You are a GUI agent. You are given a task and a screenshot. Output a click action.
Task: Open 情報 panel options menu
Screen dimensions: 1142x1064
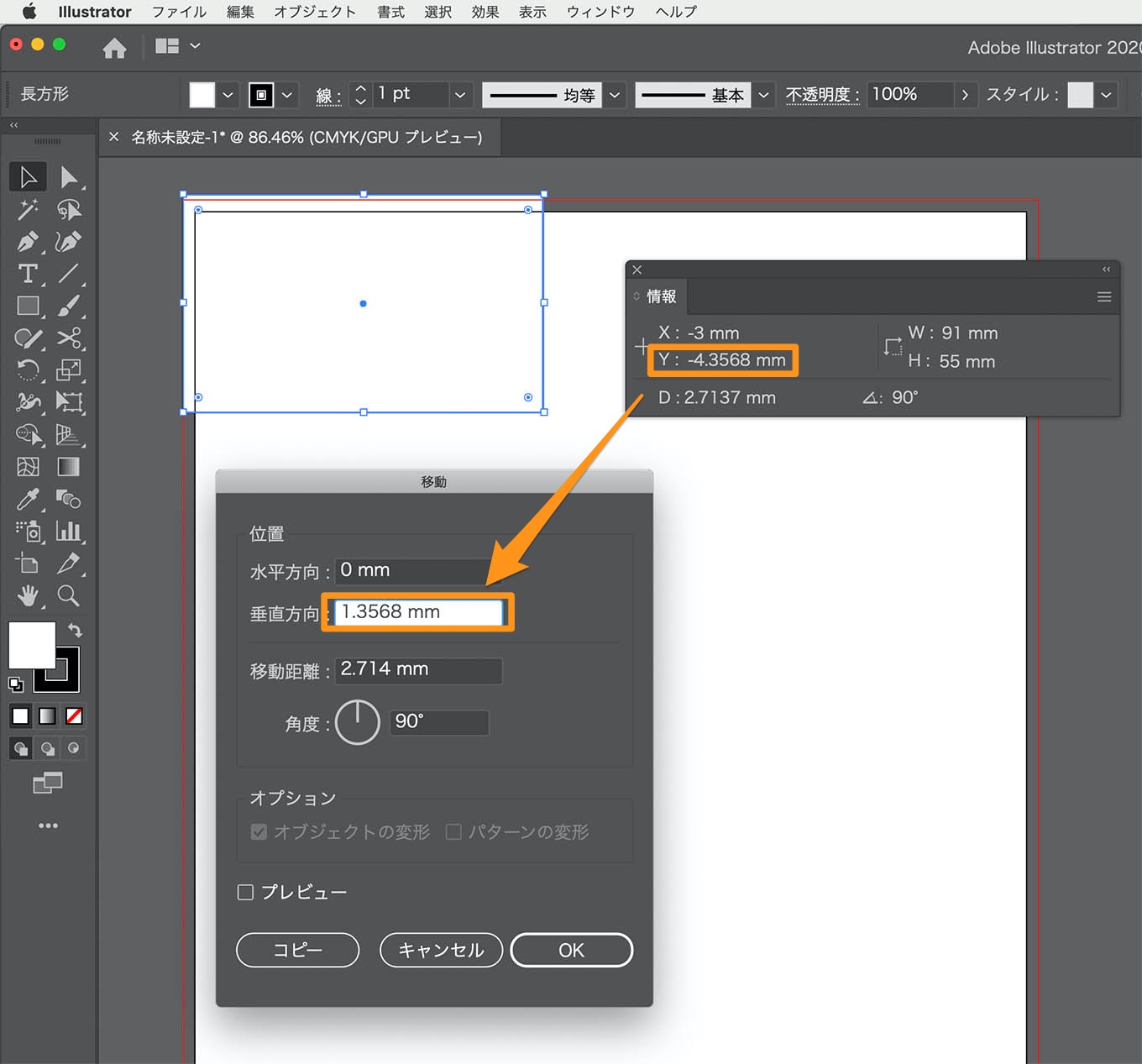click(x=1104, y=296)
